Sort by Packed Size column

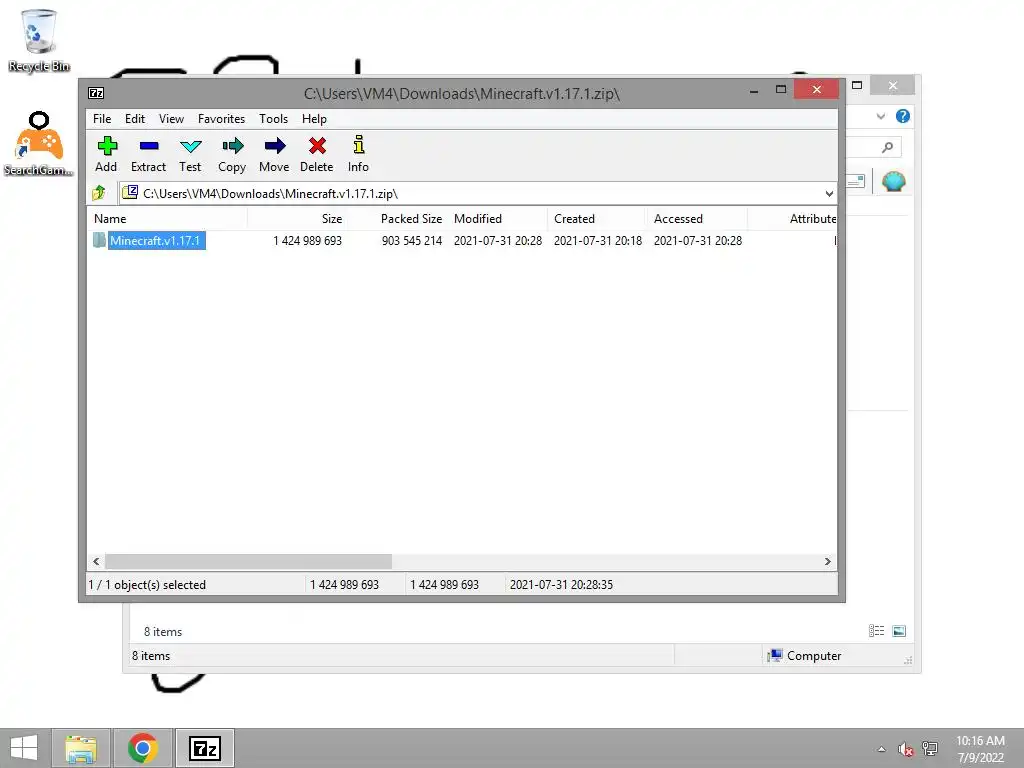[x=397, y=219]
